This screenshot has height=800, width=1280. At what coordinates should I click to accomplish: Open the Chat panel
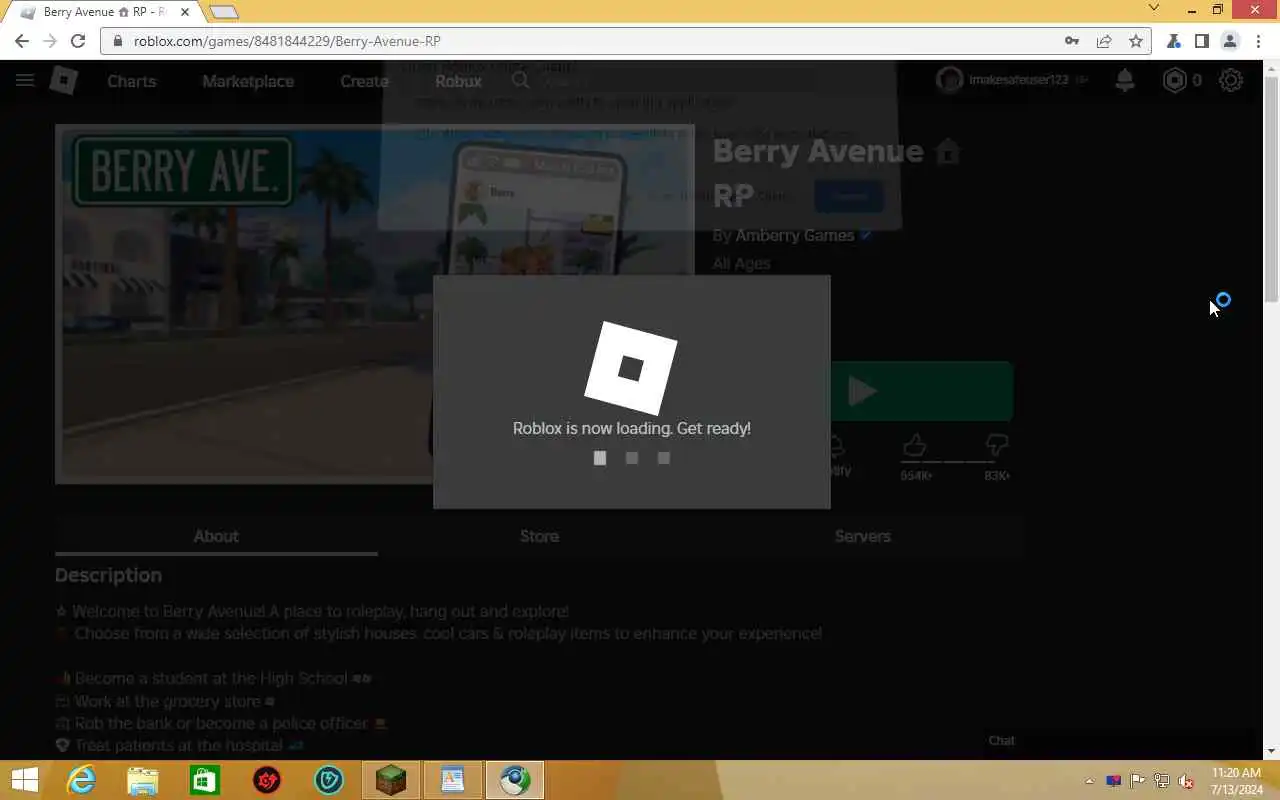tap(1001, 740)
